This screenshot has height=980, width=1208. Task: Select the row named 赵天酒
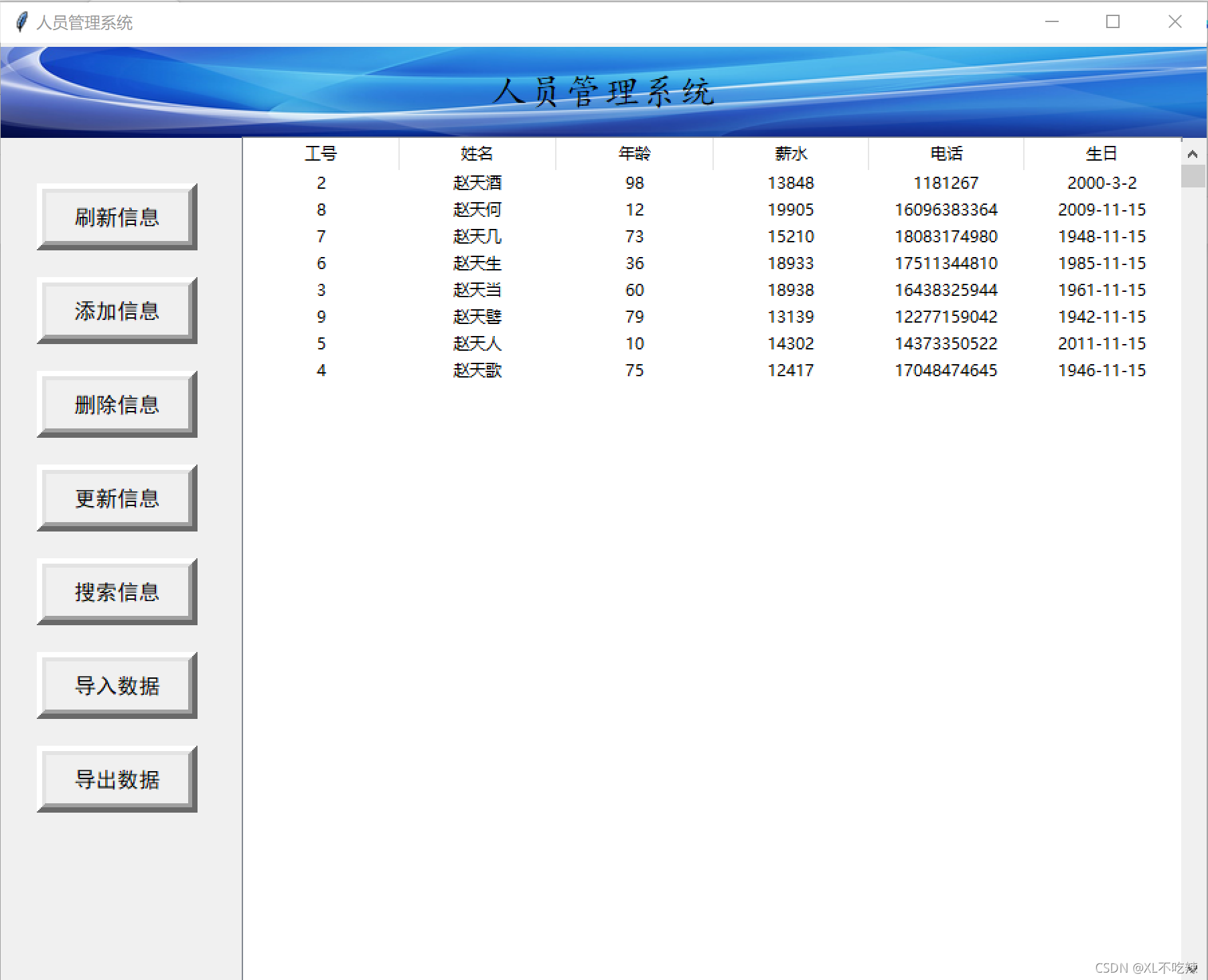click(712, 183)
